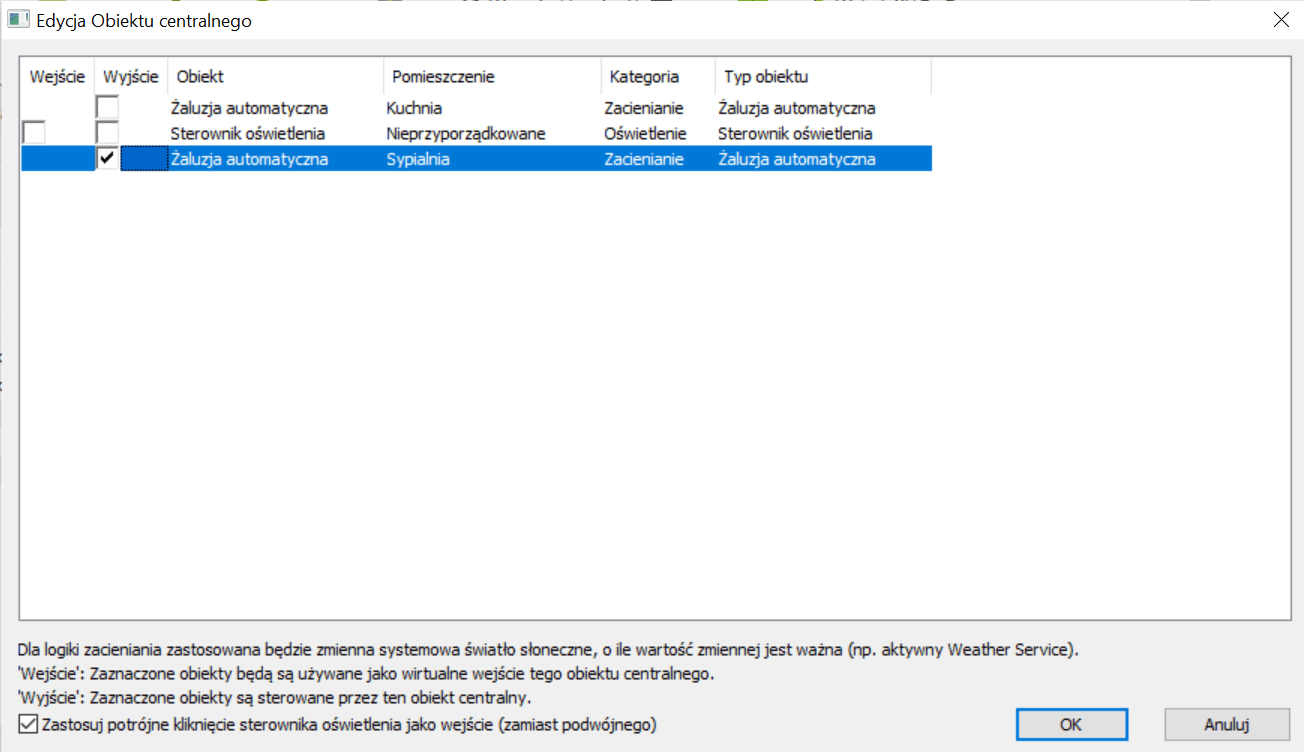Confirm the dialog with OK
Viewport: 1304px width, 752px height.
click(x=1071, y=725)
